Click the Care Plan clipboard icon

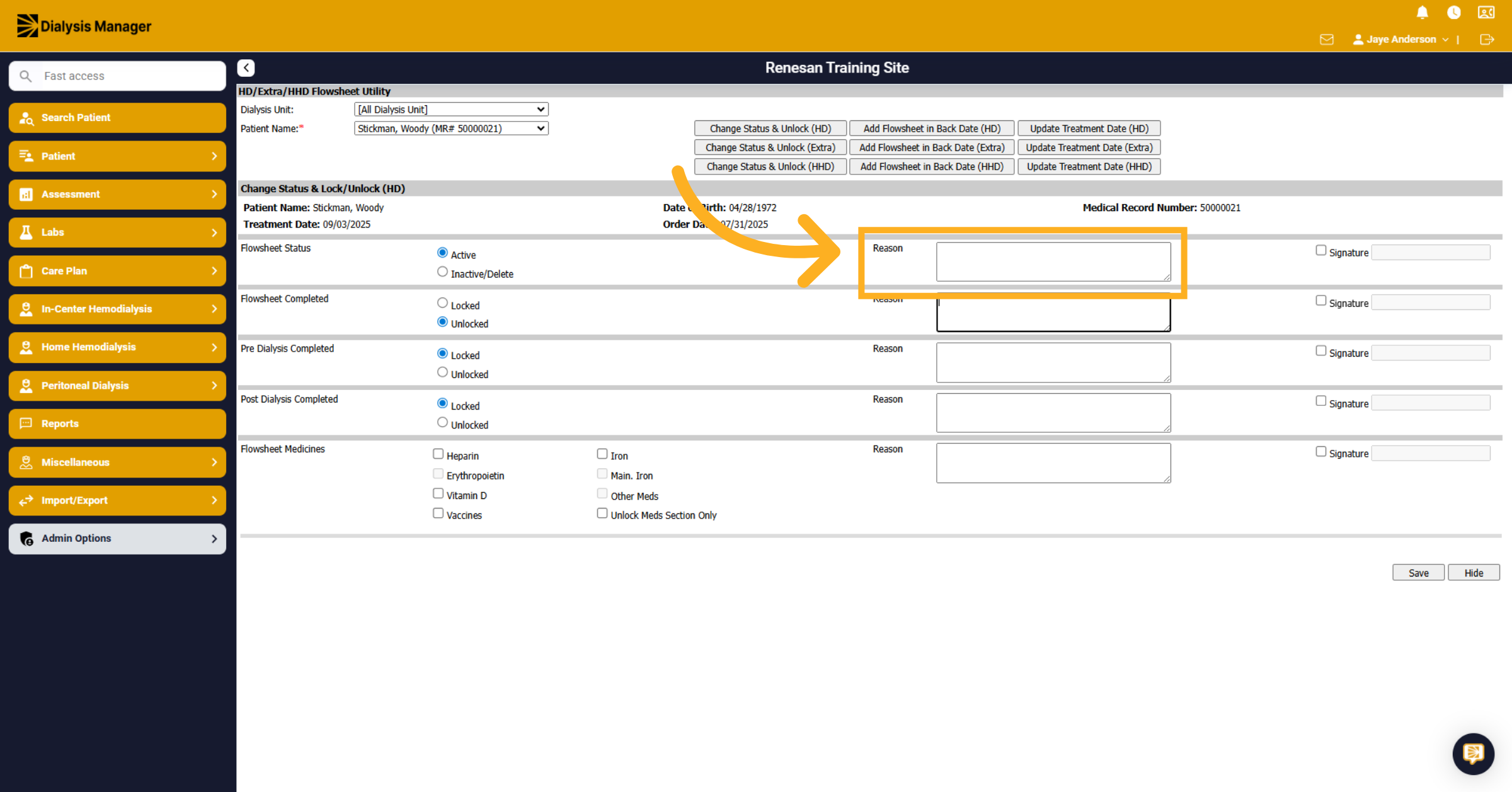[x=26, y=271]
